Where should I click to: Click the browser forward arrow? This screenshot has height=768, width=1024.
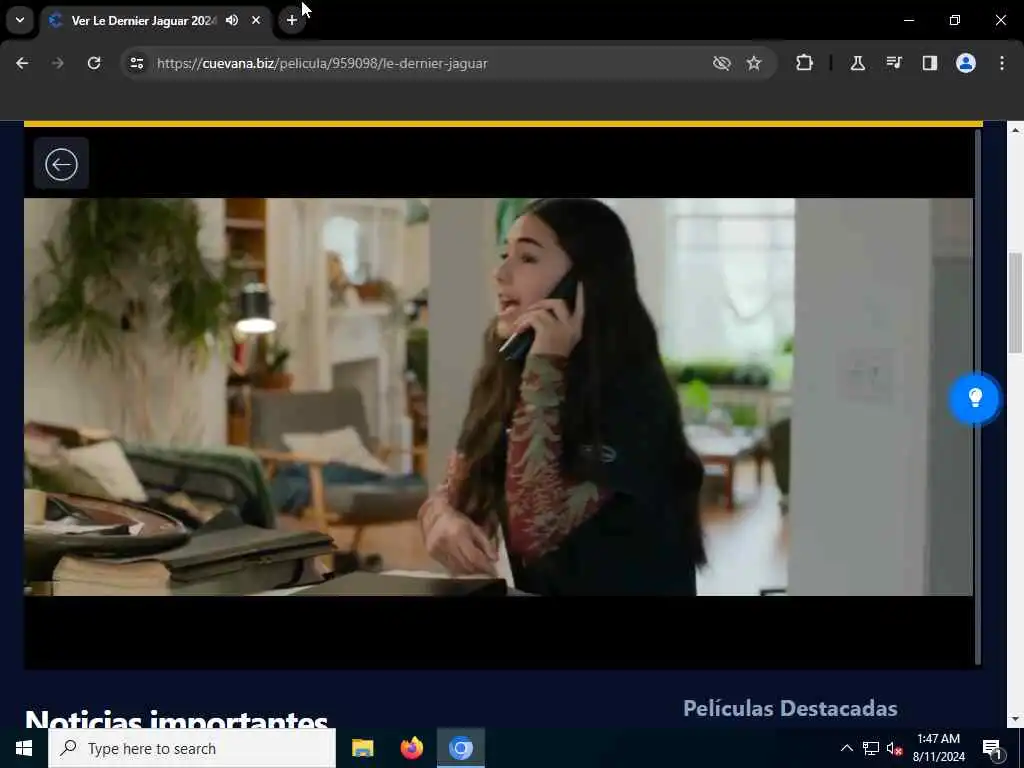[x=57, y=63]
